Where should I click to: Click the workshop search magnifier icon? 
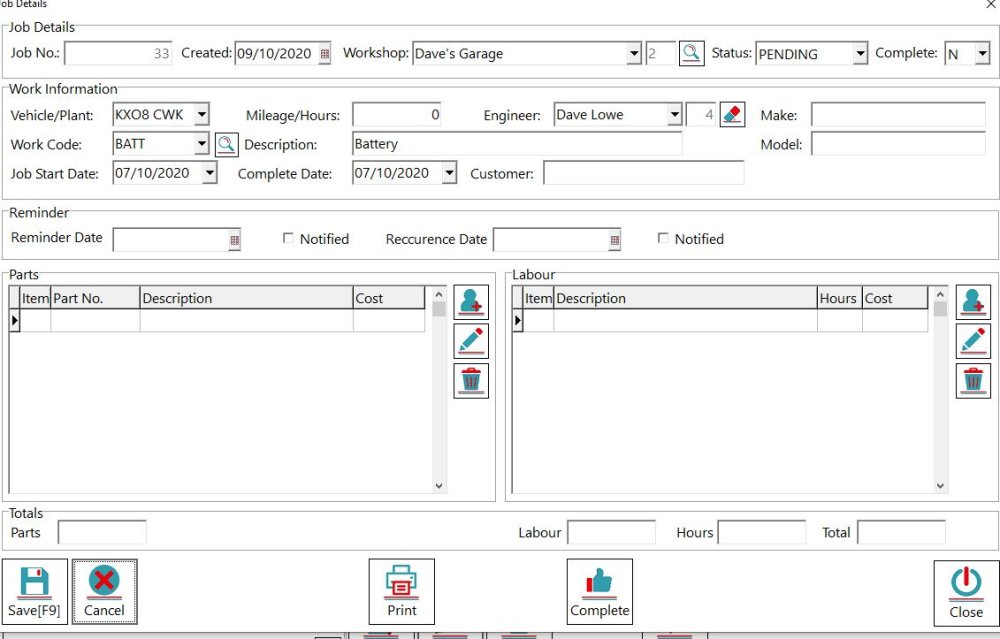pos(691,54)
